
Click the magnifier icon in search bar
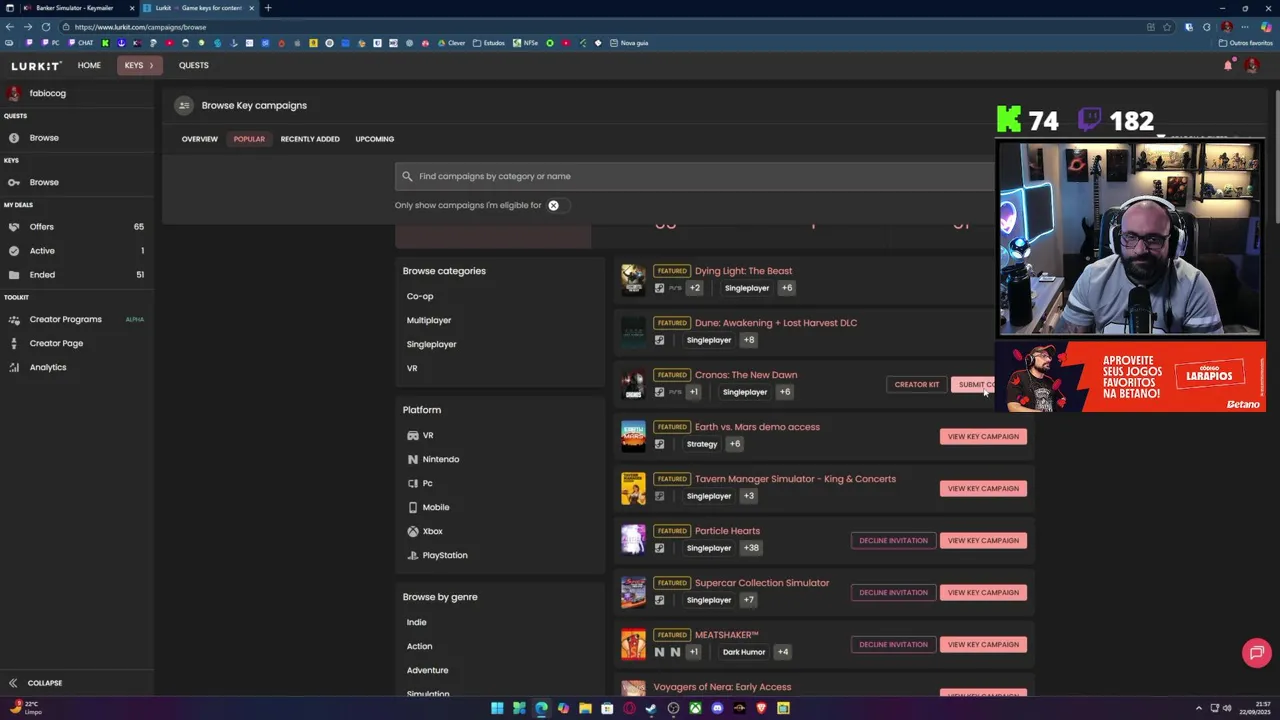point(407,176)
